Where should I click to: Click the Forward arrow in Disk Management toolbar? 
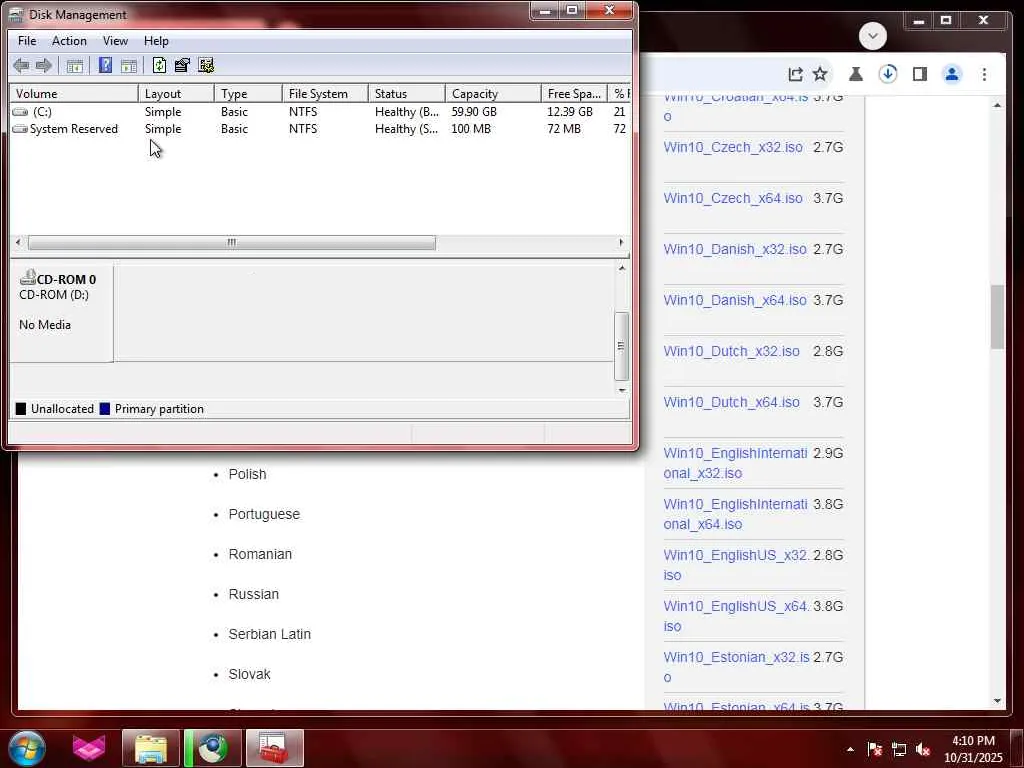[x=44, y=65]
